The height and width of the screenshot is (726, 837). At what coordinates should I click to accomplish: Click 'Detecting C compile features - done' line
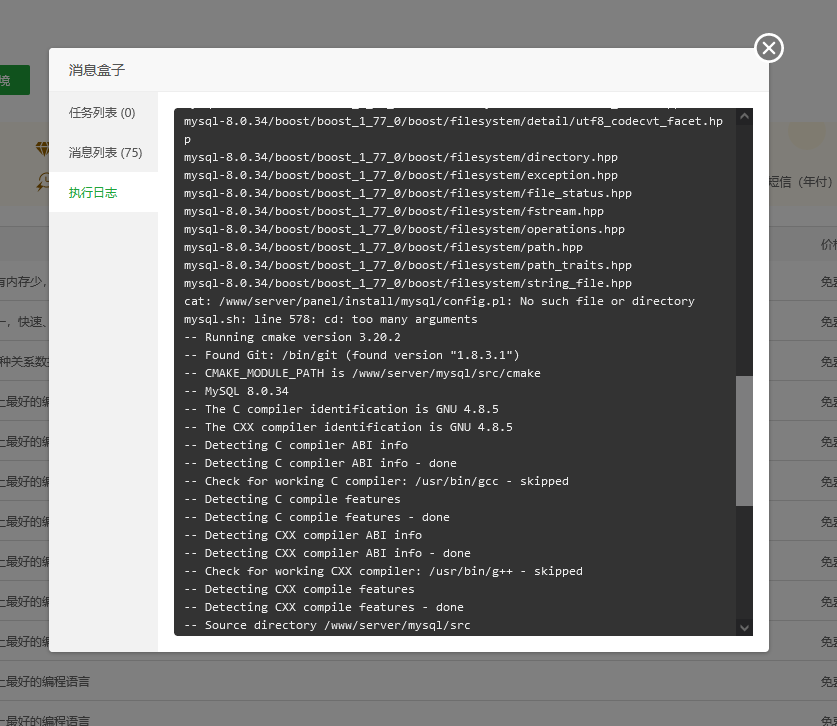pos(317,517)
